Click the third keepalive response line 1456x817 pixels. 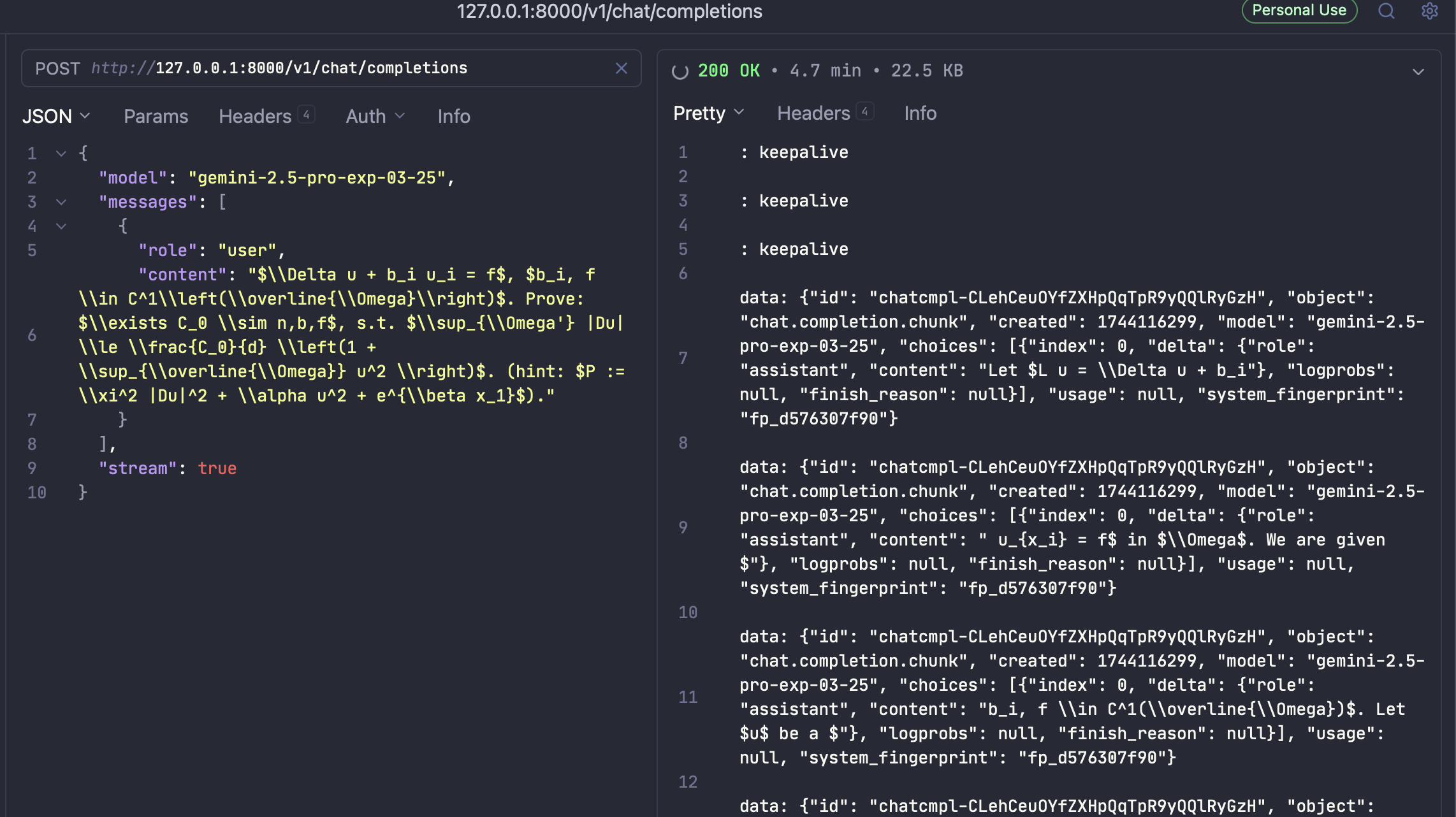794,249
